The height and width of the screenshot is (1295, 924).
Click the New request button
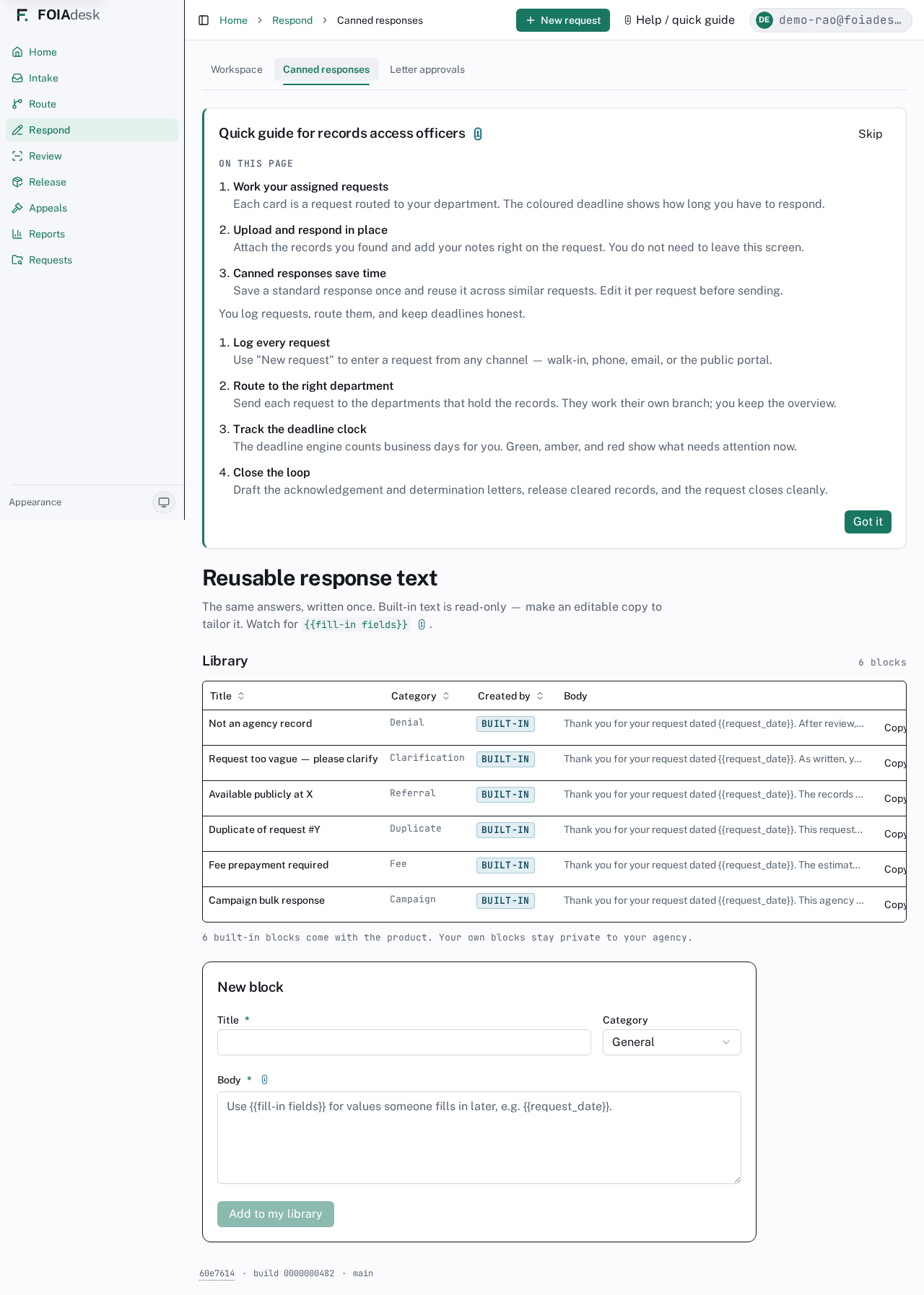(563, 20)
